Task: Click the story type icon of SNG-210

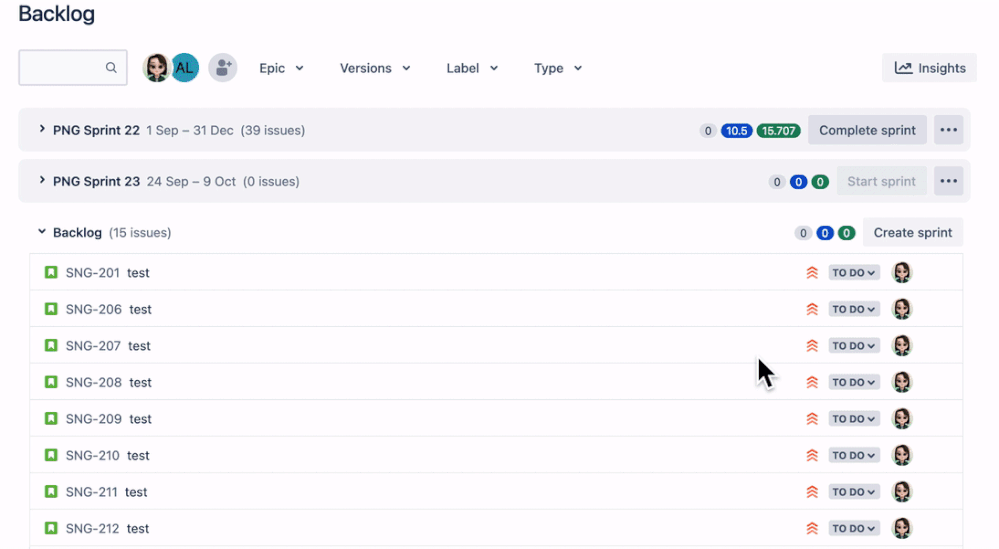Action: tap(51, 455)
